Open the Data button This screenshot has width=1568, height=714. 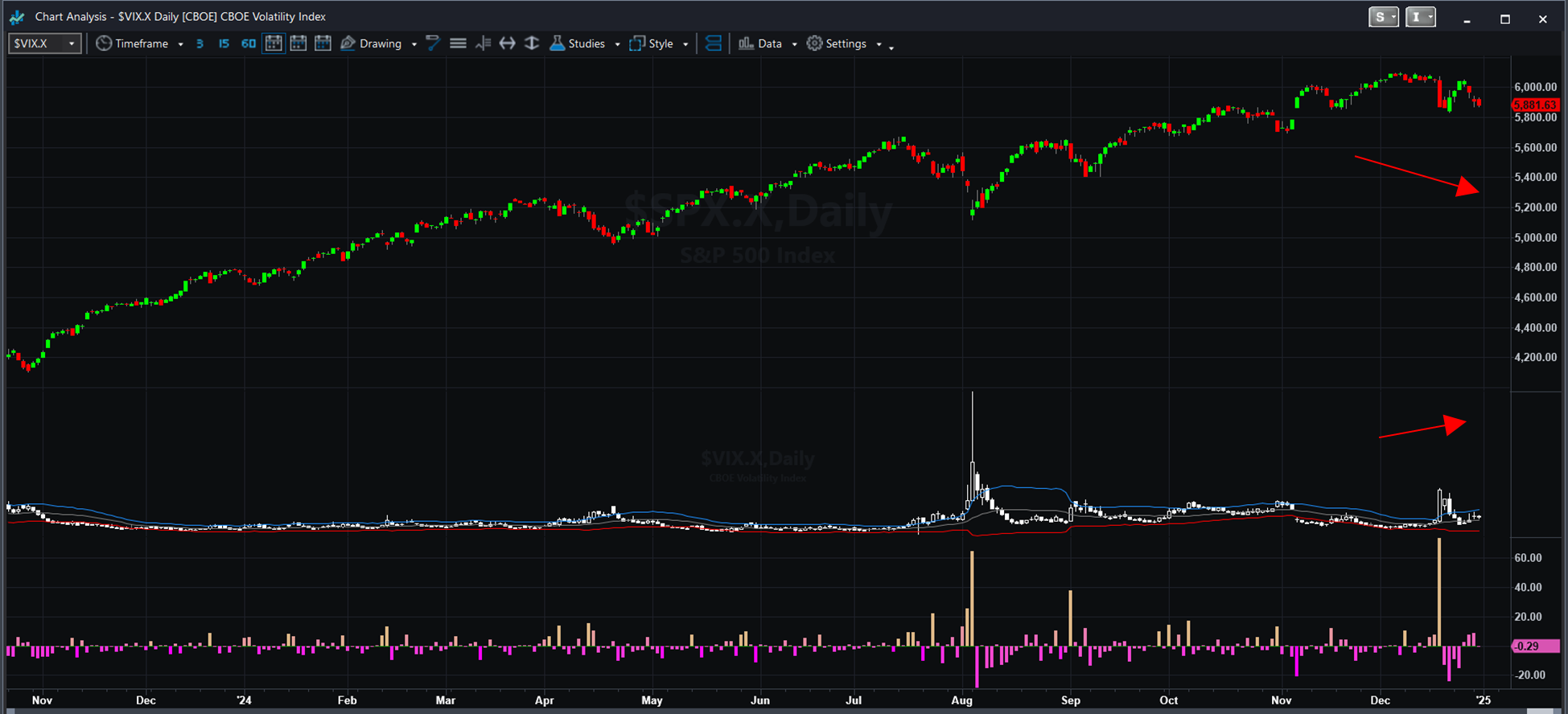tap(760, 43)
